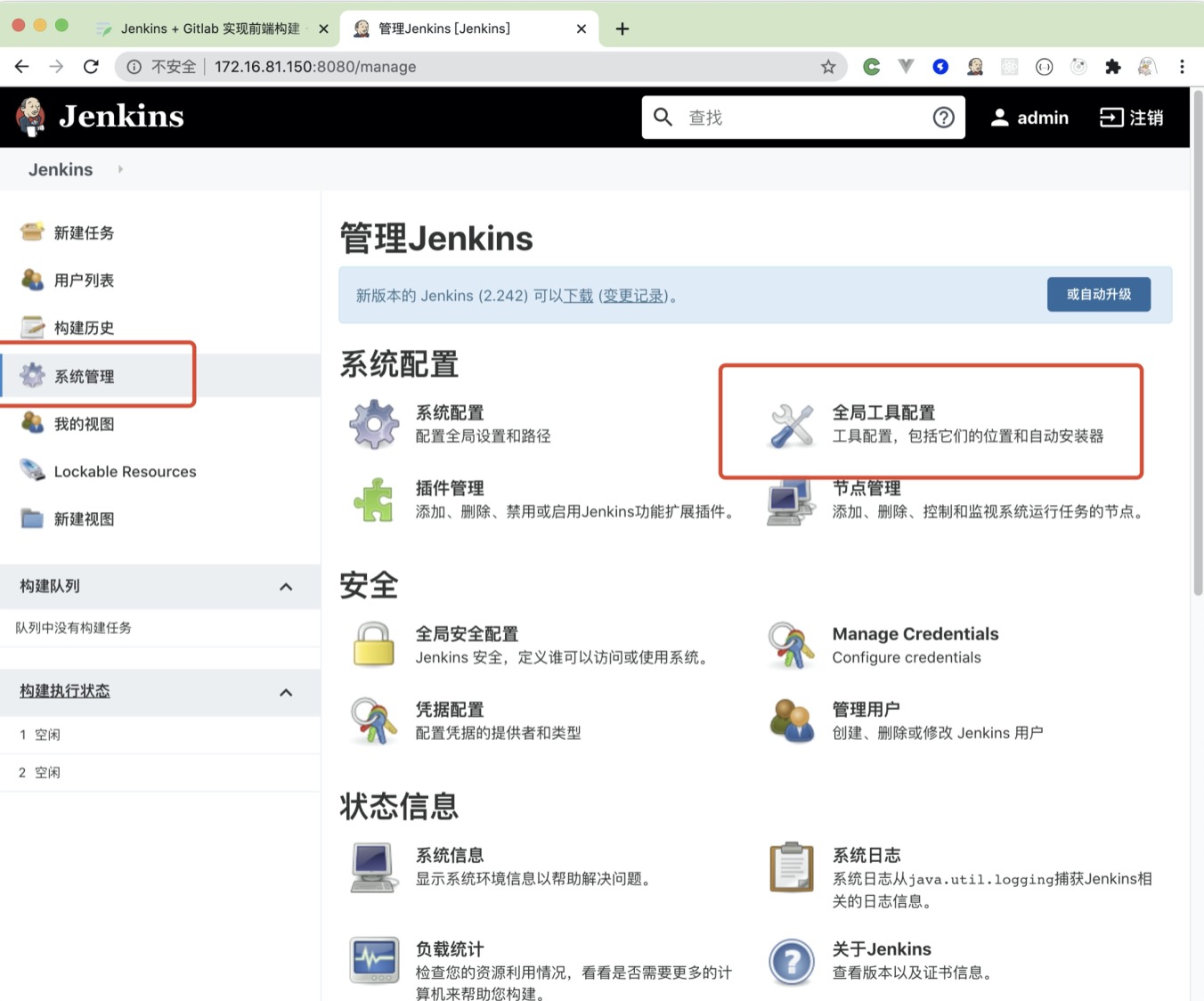1204x1001 pixels.
Task: Click the 系统信息 monitor icon
Action: (x=374, y=867)
